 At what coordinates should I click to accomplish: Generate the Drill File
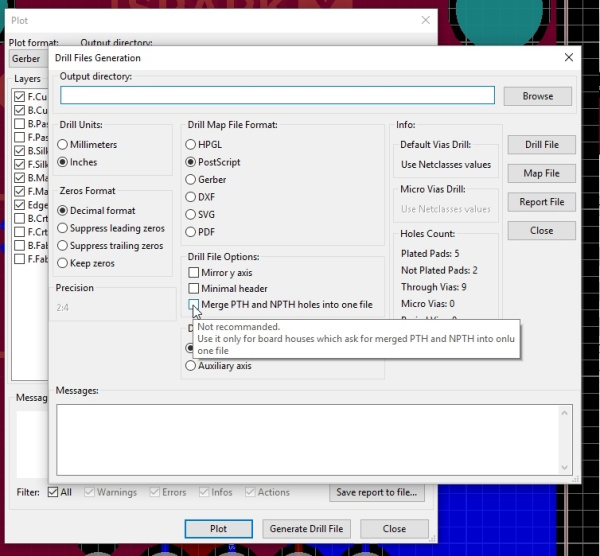coord(541,145)
